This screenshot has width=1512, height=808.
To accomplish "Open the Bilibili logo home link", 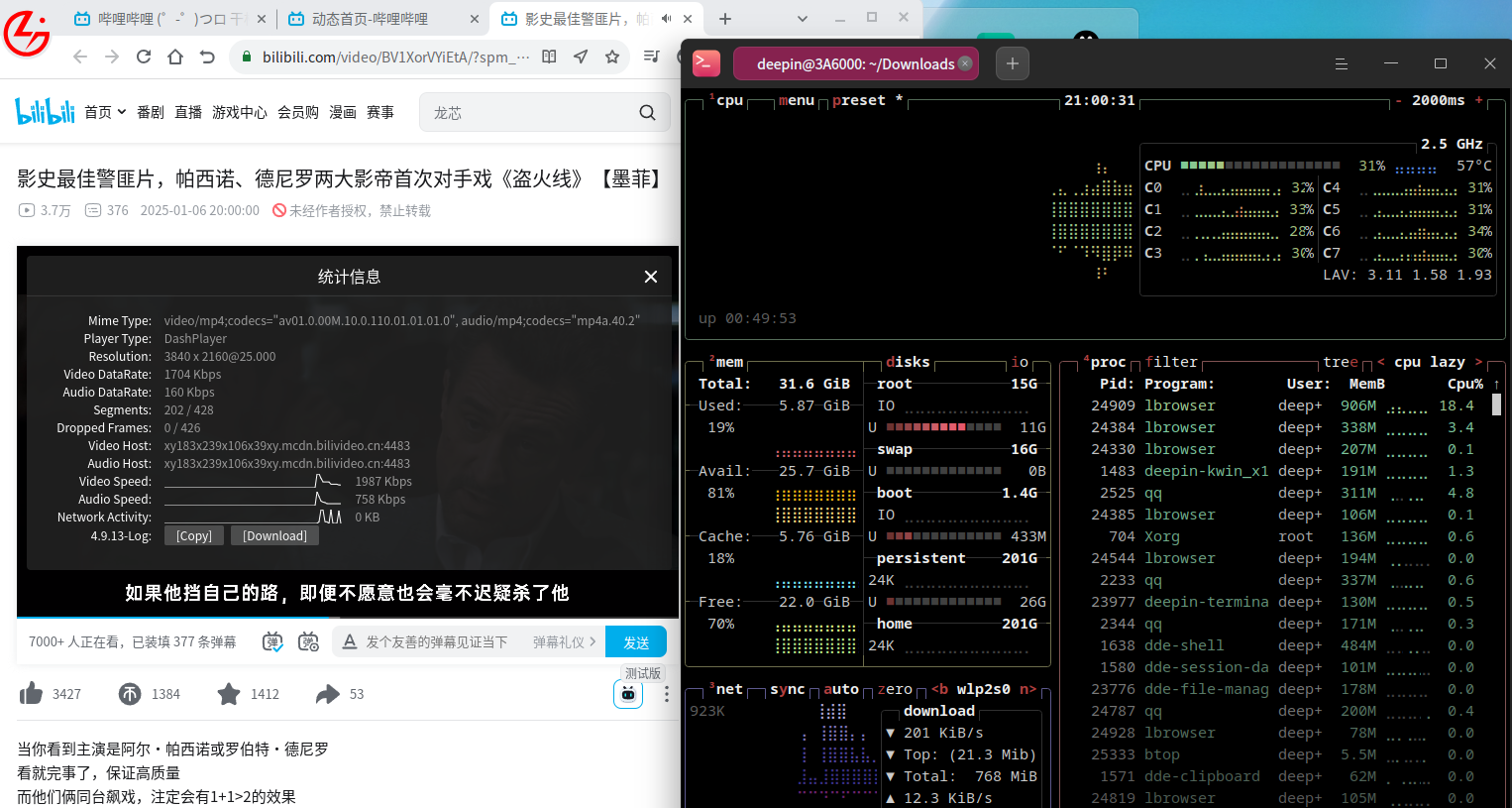I will (45, 112).
